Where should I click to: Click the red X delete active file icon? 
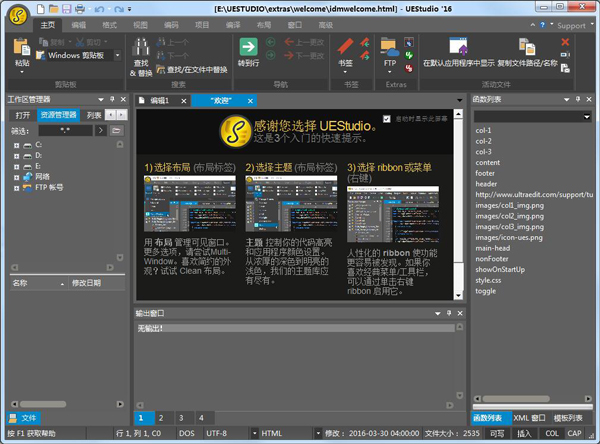pos(565,42)
